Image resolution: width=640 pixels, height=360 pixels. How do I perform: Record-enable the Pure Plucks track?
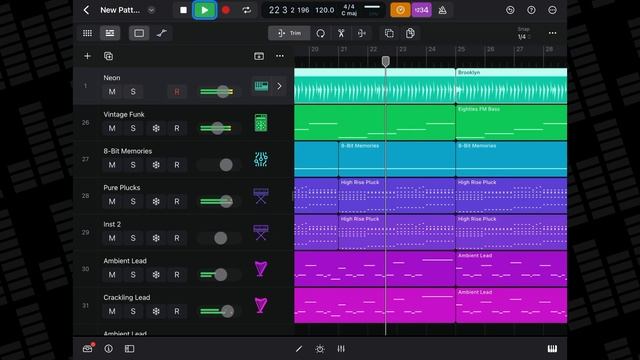(x=177, y=202)
